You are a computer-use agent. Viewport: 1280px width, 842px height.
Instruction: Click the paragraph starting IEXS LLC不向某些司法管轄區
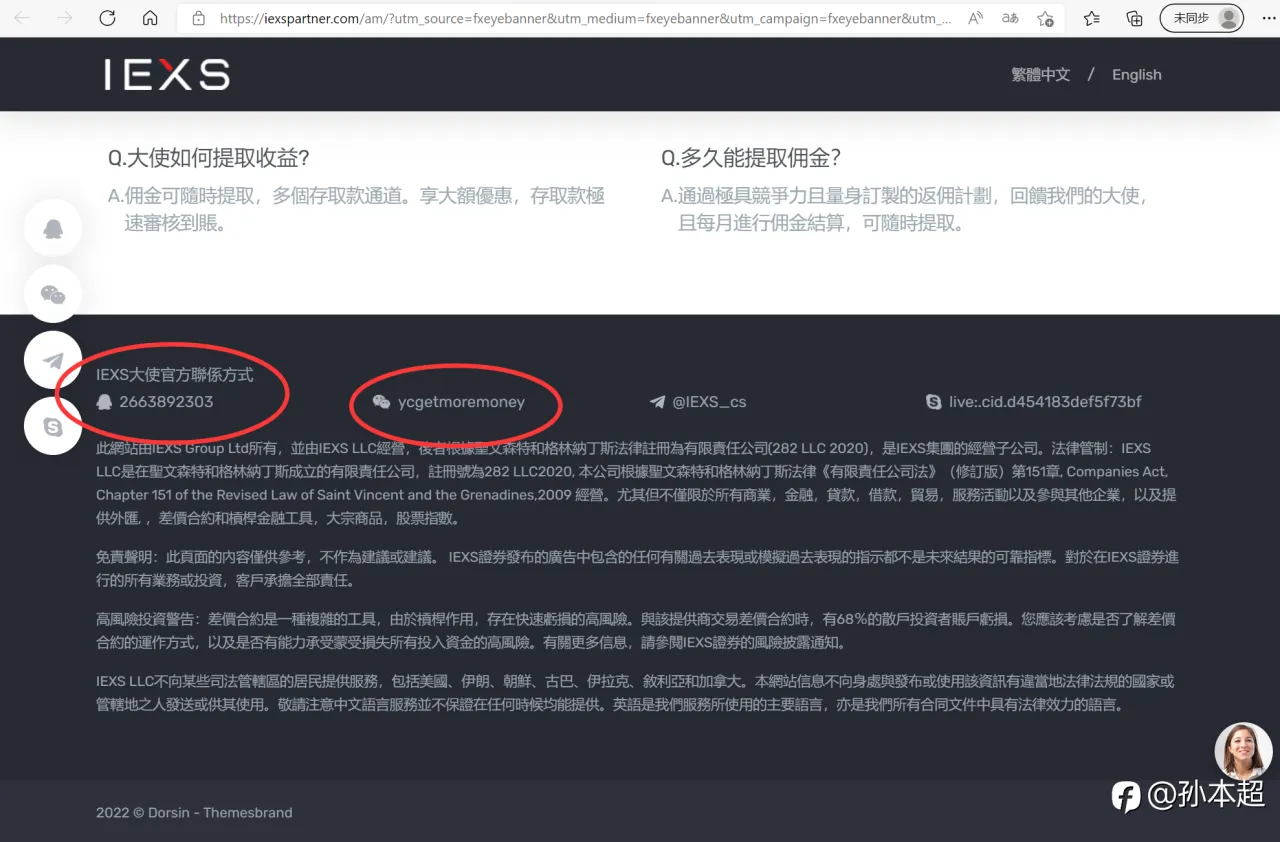635,692
